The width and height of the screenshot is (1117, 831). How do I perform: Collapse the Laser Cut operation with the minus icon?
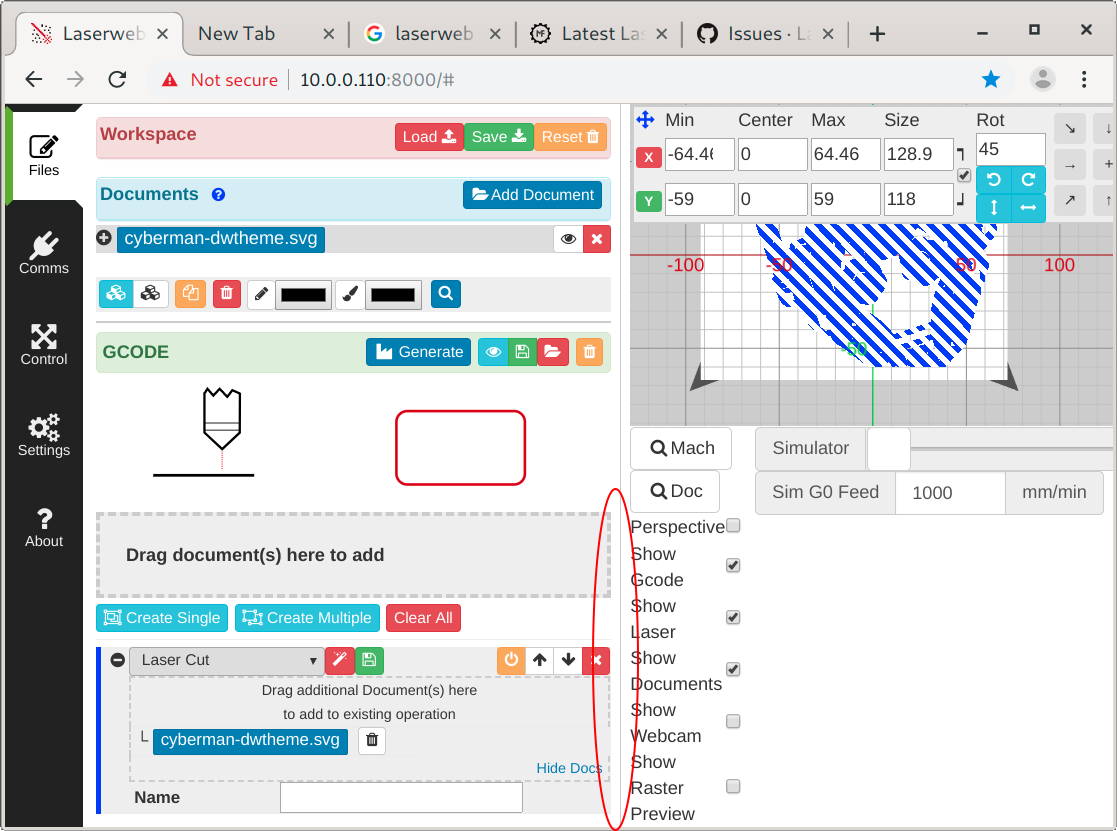coord(117,660)
